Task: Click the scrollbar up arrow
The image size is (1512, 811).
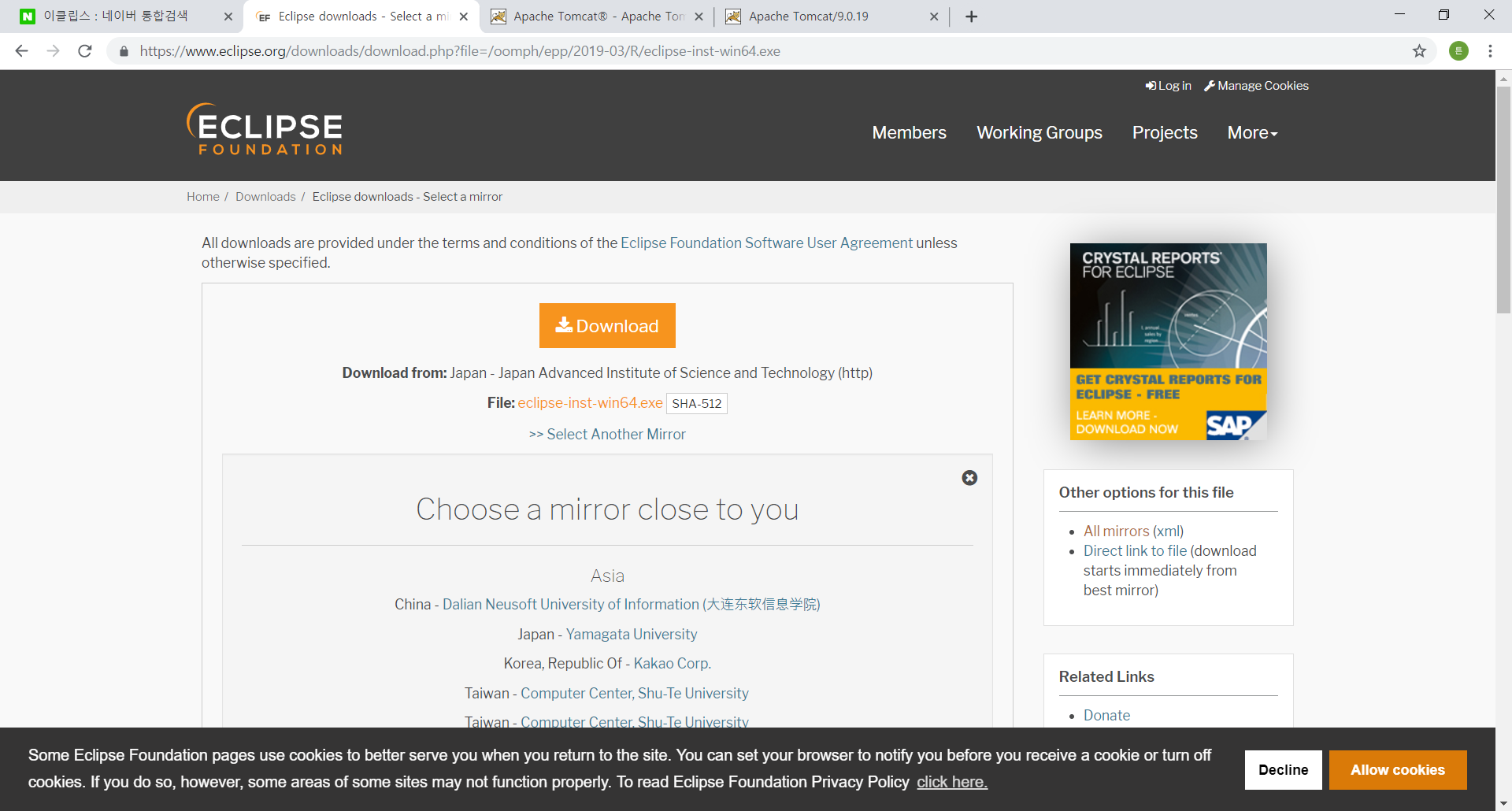Action: pyautogui.click(x=1503, y=78)
